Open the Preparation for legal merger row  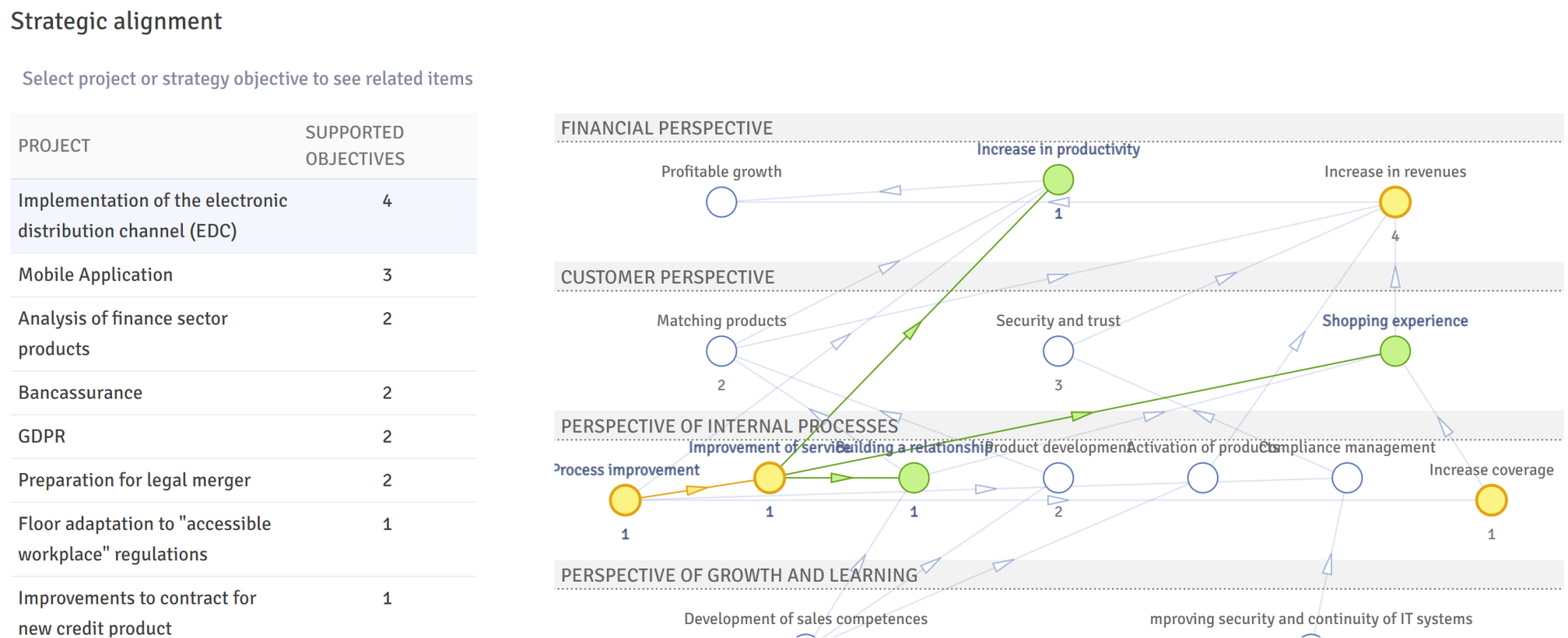243,480
